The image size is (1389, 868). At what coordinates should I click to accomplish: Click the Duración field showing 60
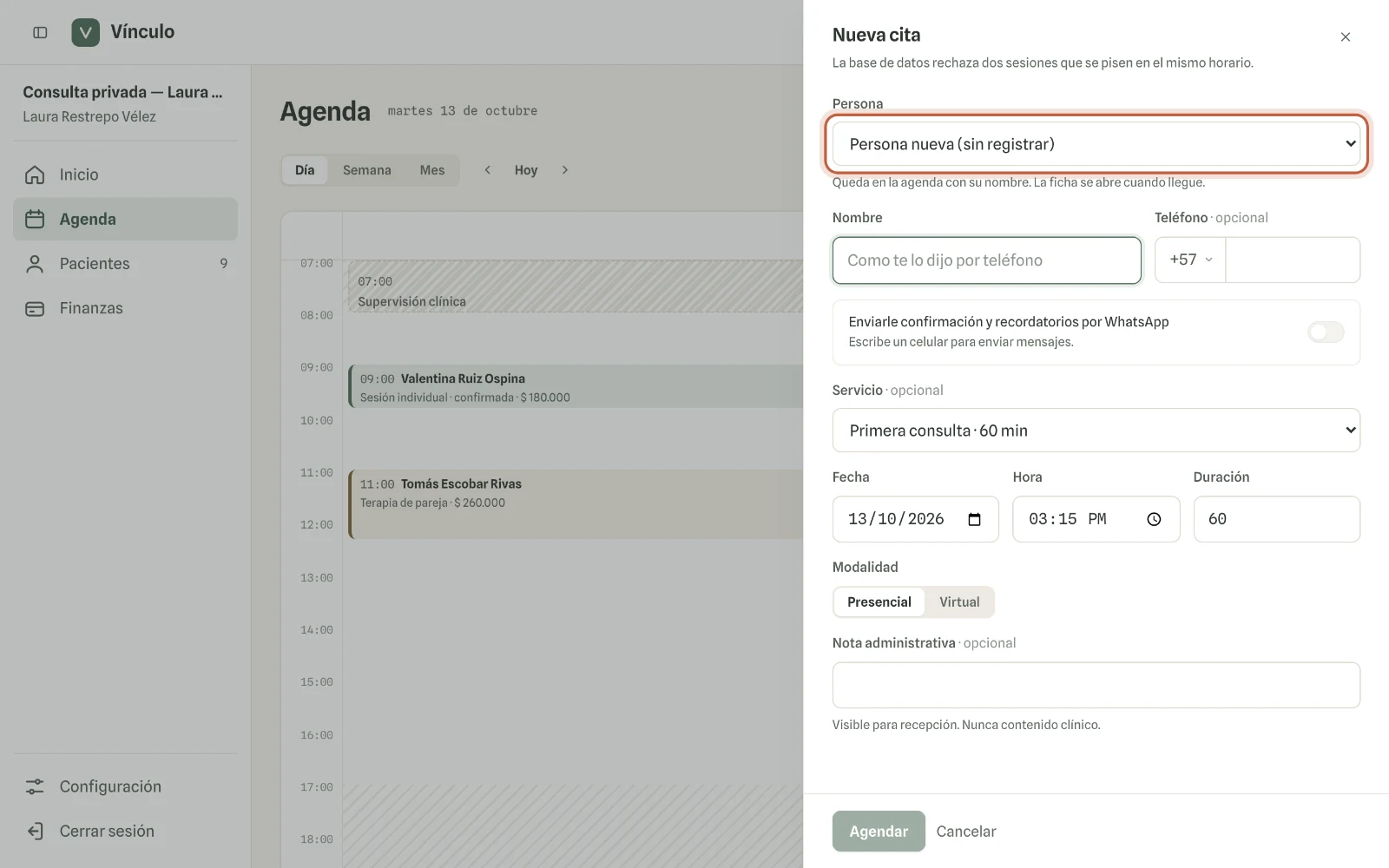pos(1277,519)
